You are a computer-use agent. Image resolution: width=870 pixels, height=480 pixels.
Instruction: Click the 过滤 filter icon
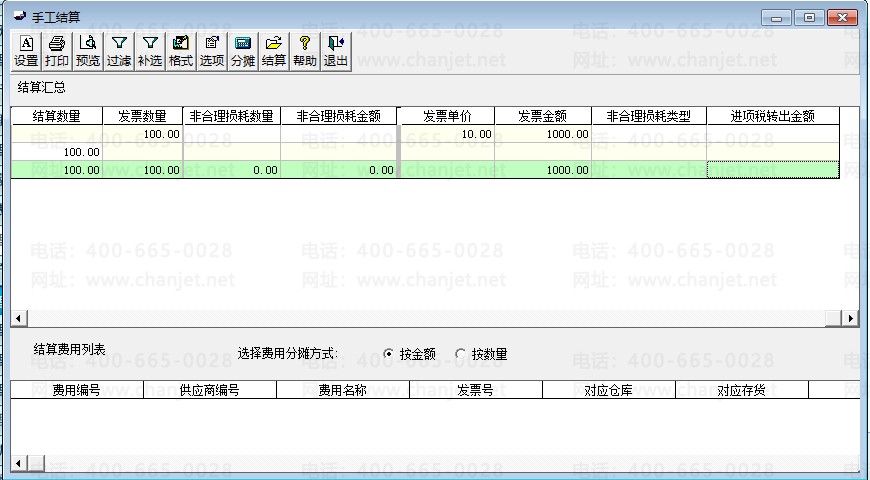[x=119, y=51]
